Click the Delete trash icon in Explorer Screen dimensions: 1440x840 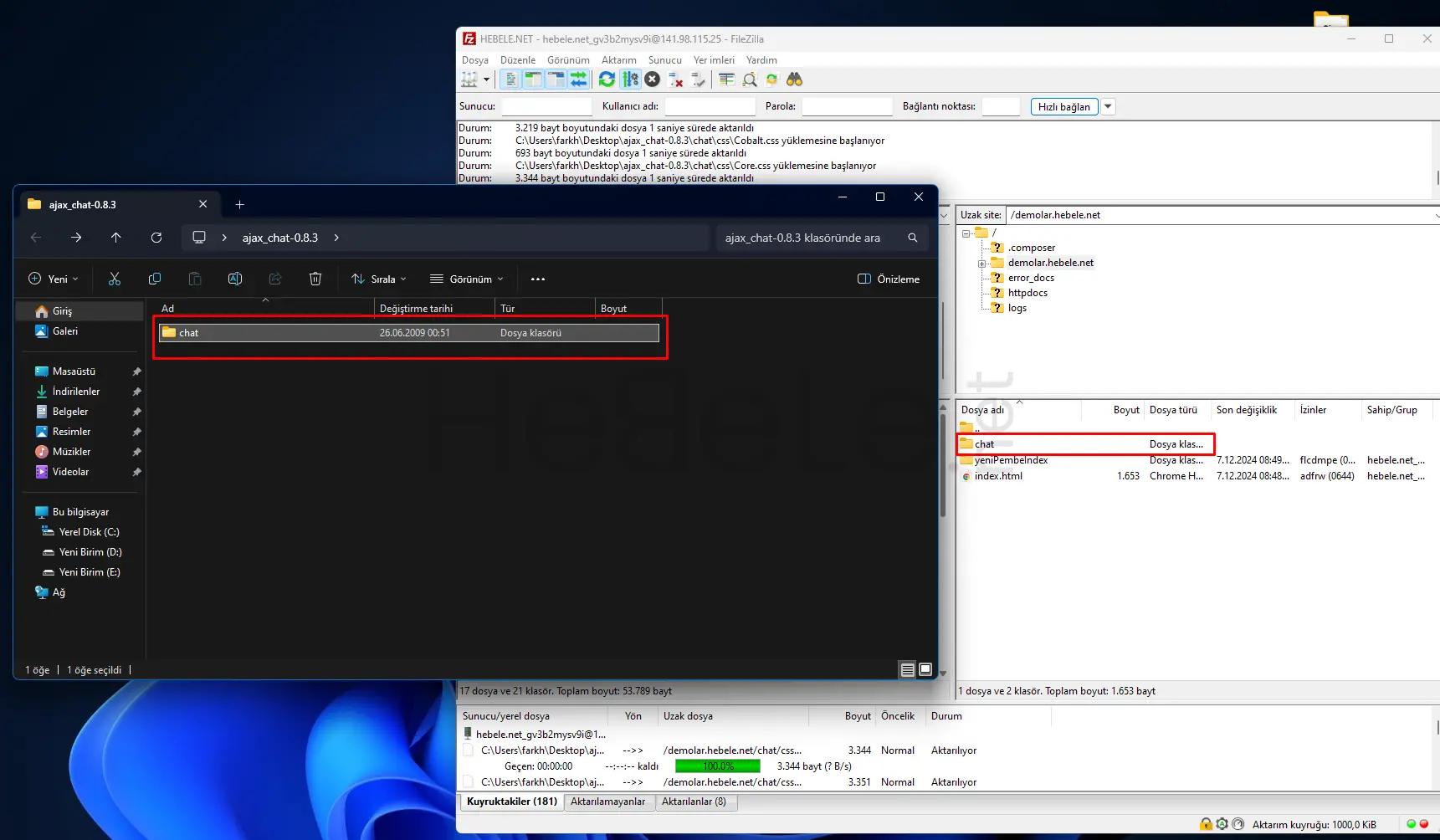[x=315, y=279]
